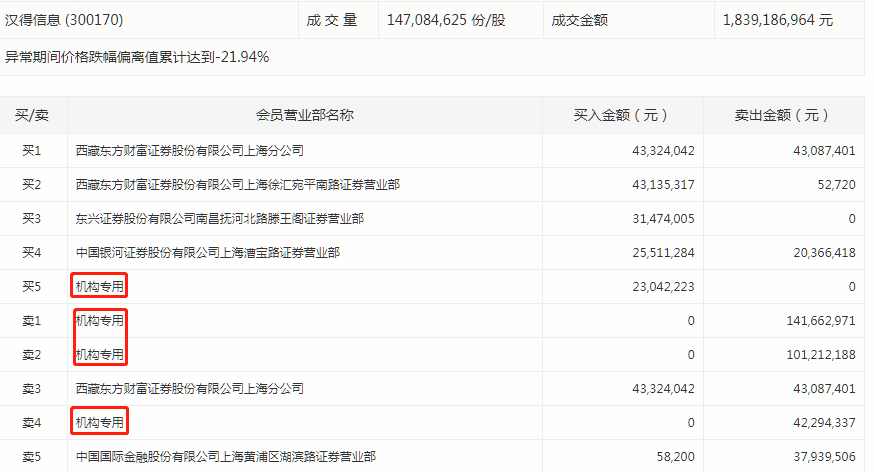Viewport: 874px width, 472px height.
Task: Select the 卖2 row label
Action: 32,354
